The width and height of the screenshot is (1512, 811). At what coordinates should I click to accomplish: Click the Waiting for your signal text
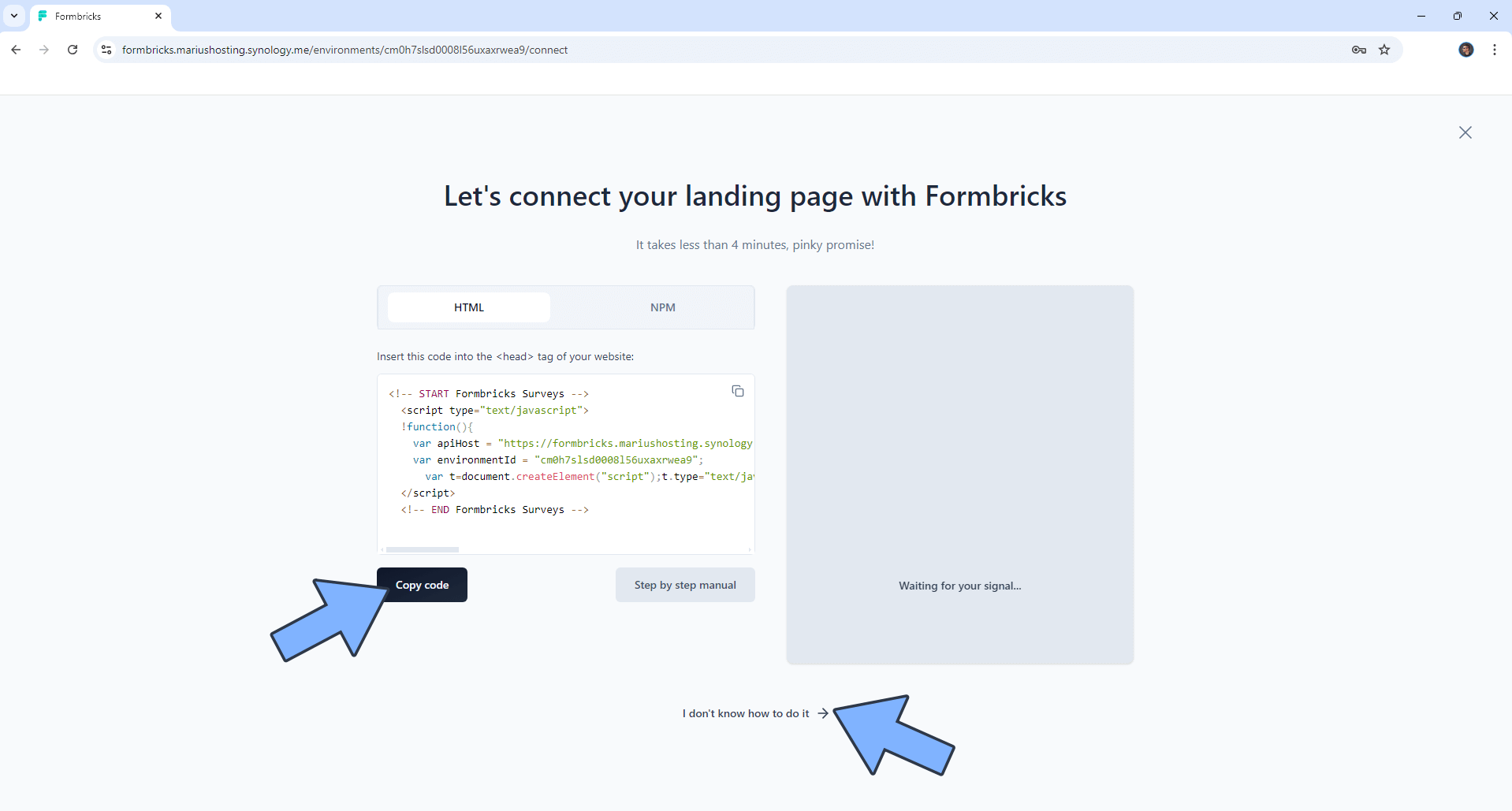(x=960, y=586)
